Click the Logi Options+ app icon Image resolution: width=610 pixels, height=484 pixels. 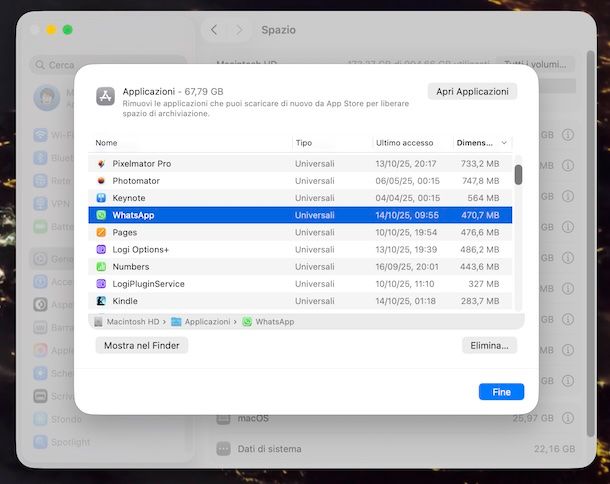(x=101, y=249)
